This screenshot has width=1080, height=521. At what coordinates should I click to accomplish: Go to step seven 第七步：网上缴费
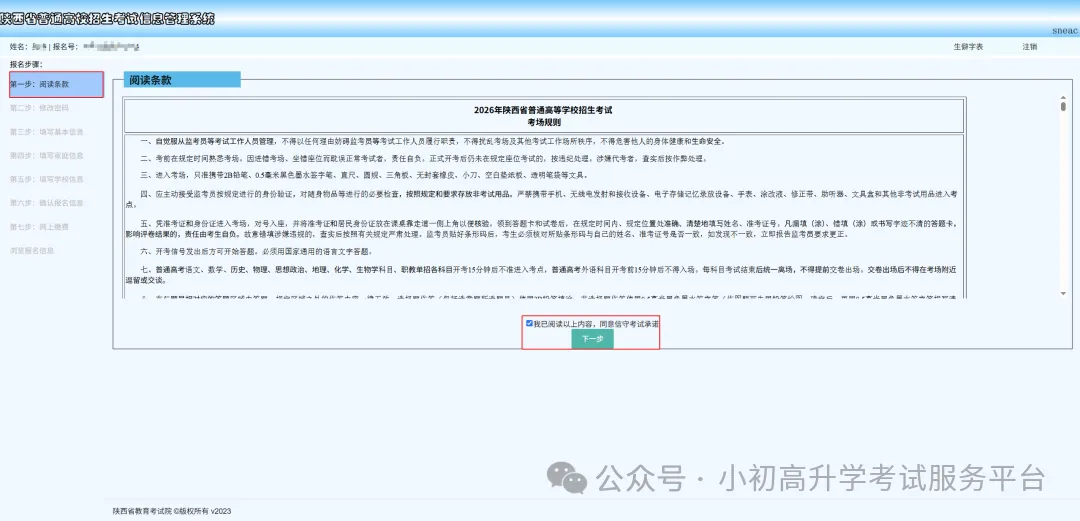click(x=39, y=227)
